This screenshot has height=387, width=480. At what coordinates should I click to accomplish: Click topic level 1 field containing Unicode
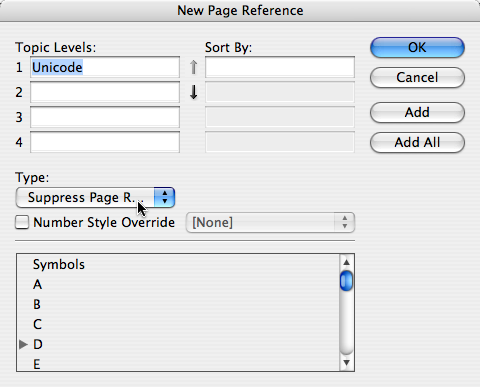click(x=105, y=67)
